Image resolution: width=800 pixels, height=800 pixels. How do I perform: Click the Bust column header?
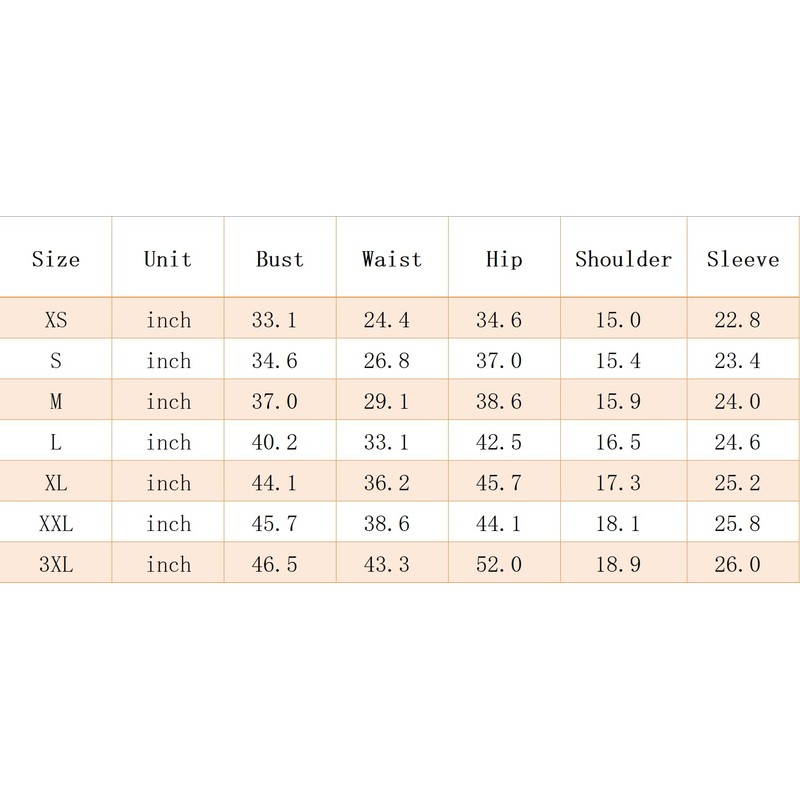tap(280, 260)
